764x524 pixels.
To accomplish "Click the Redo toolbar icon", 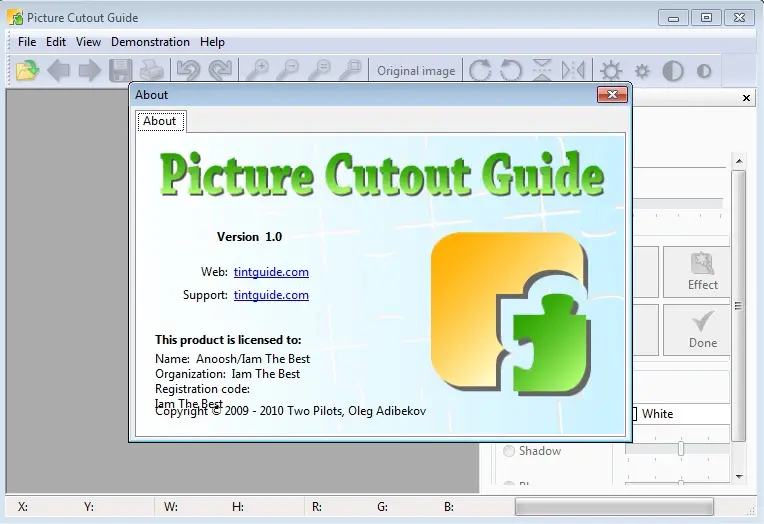I will click(x=220, y=70).
